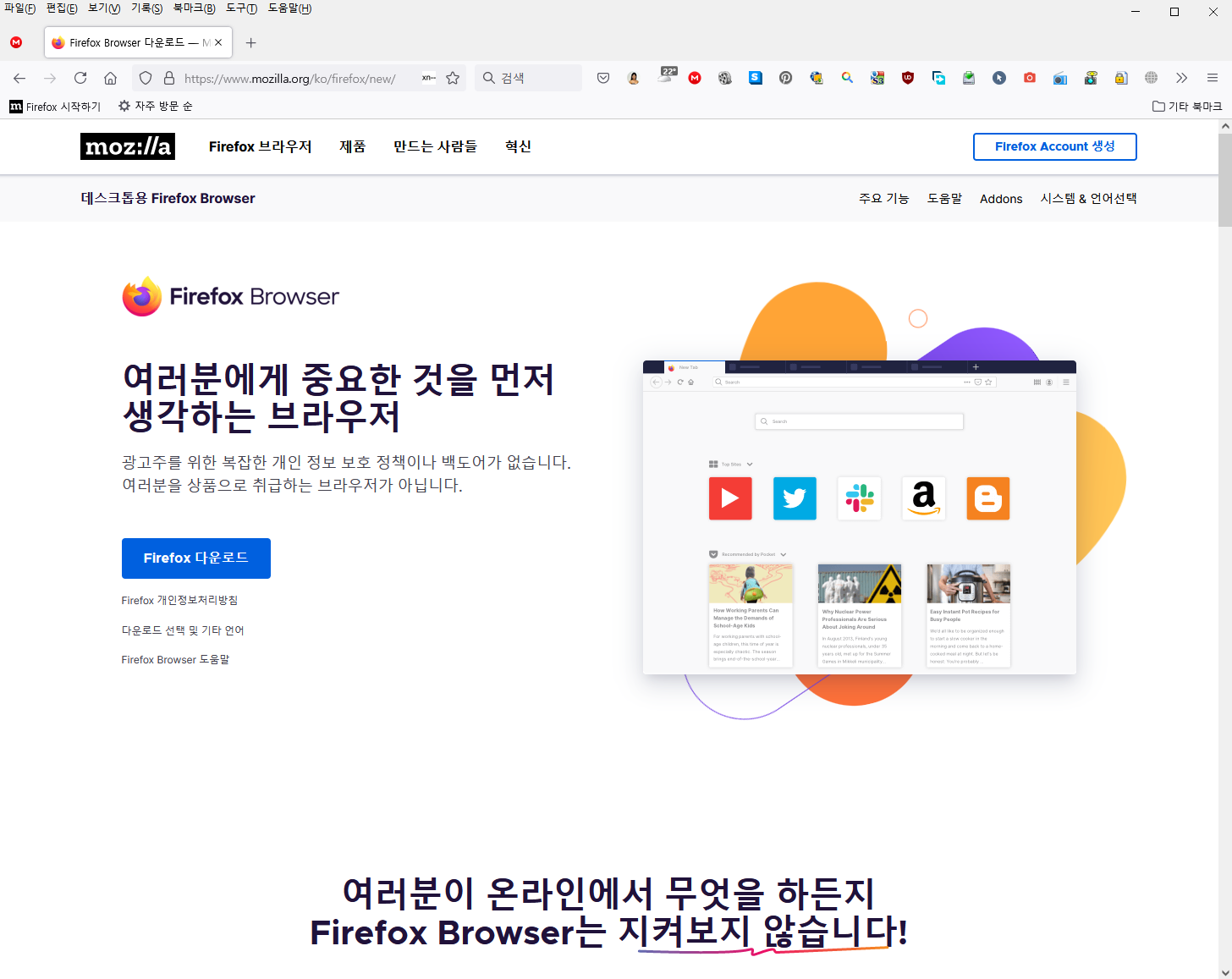1232x979 pixels.
Task: Click the blue Firefox 다운로드 button
Action: pos(196,558)
